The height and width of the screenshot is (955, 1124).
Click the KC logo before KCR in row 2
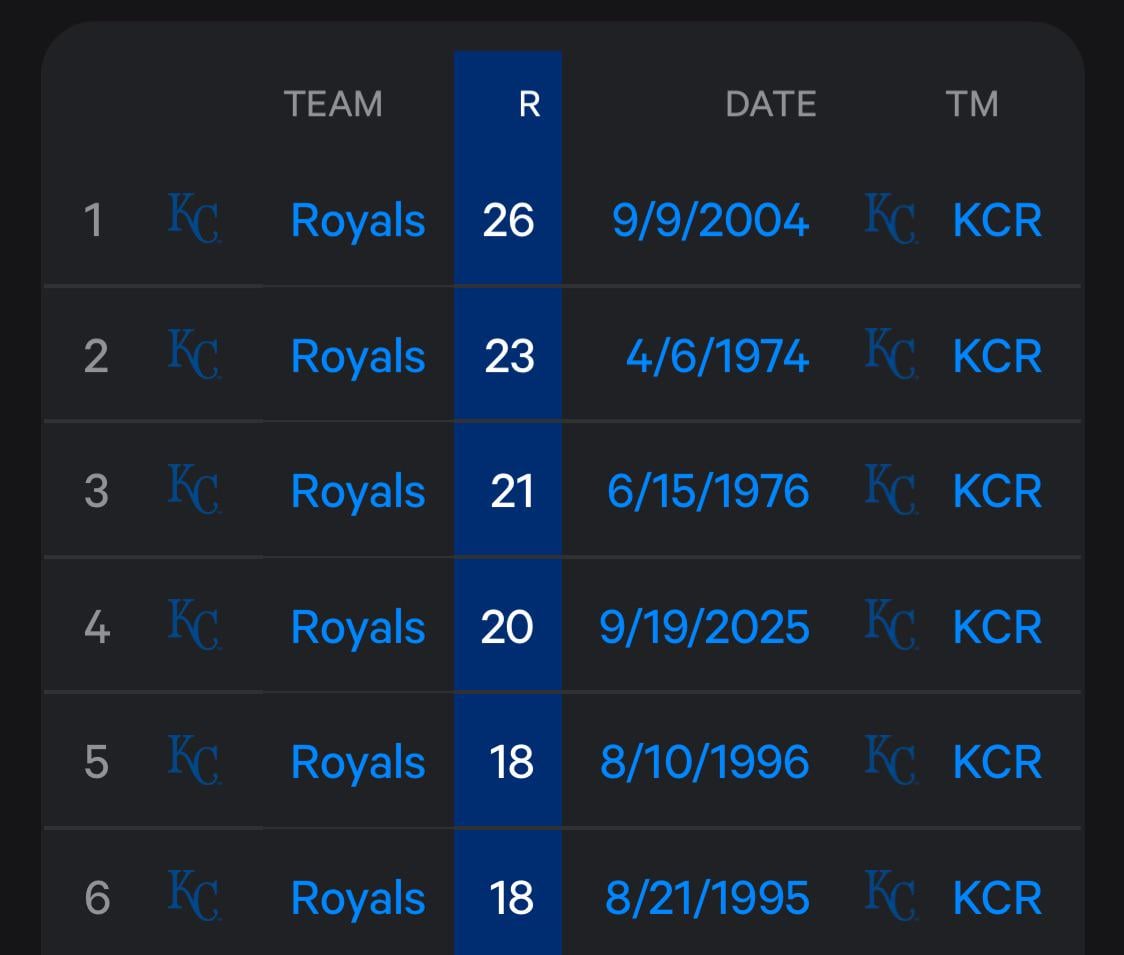(893, 355)
